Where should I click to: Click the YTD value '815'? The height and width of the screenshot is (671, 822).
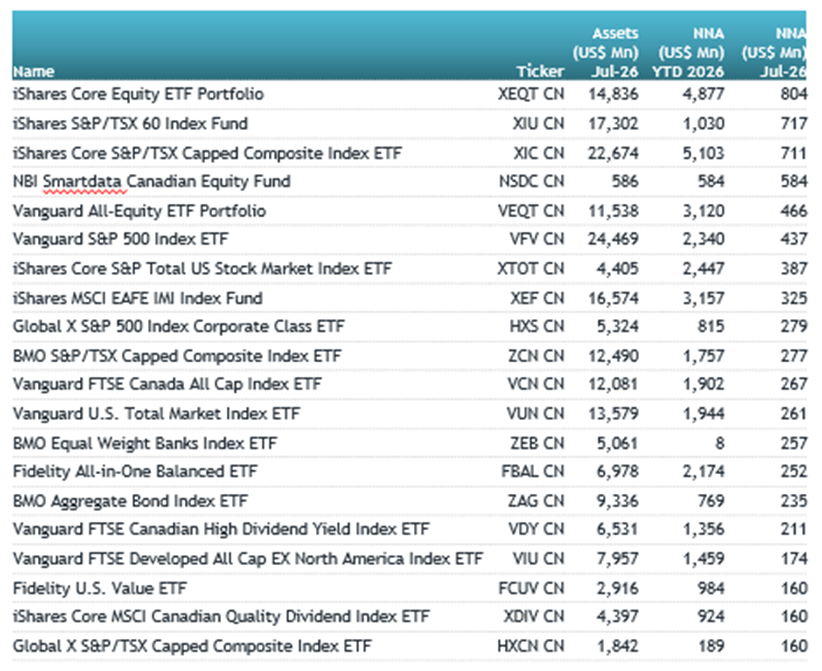(711, 327)
